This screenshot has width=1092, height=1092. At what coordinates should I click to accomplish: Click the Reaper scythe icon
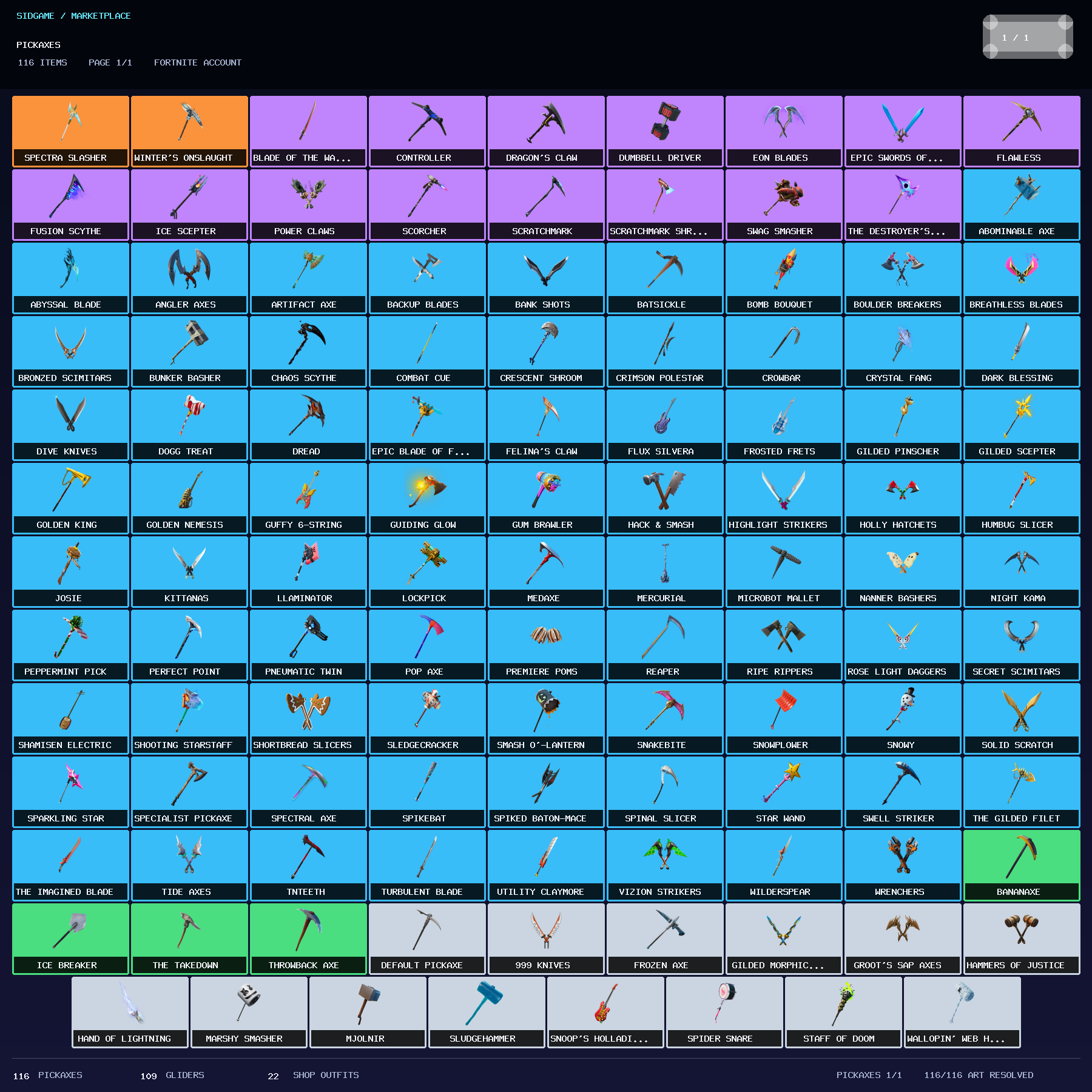click(665, 636)
